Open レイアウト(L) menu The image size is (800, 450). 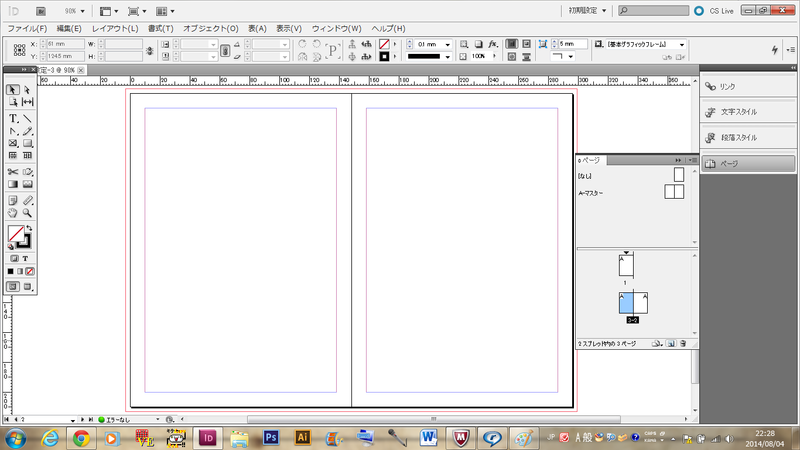coord(115,29)
